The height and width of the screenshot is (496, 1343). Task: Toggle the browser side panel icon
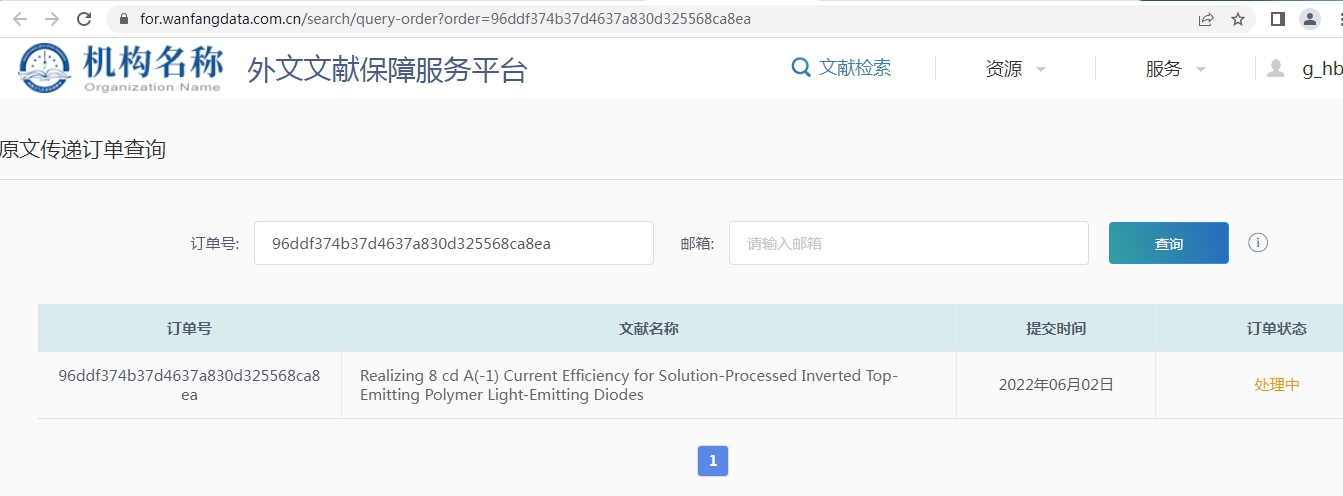tap(1277, 19)
